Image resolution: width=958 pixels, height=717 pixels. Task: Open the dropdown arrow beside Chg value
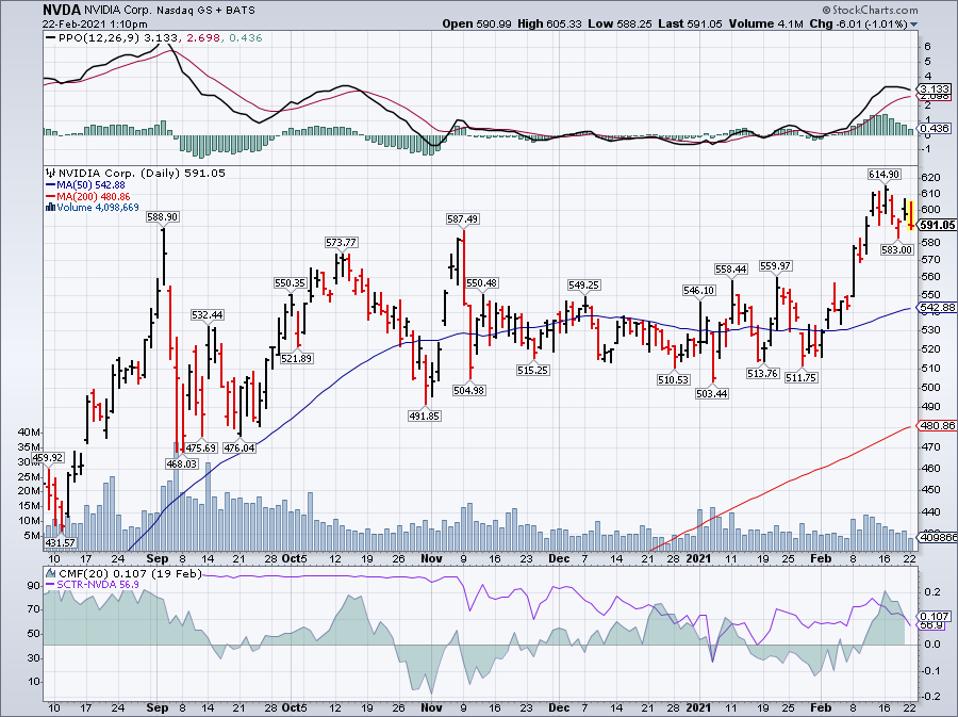coord(914,24)
